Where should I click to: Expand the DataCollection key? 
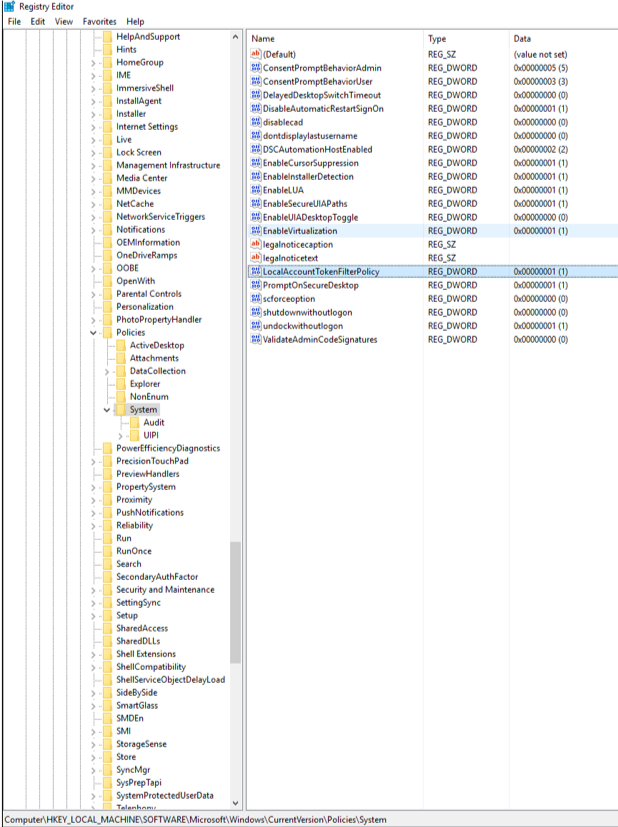(107, 371)
